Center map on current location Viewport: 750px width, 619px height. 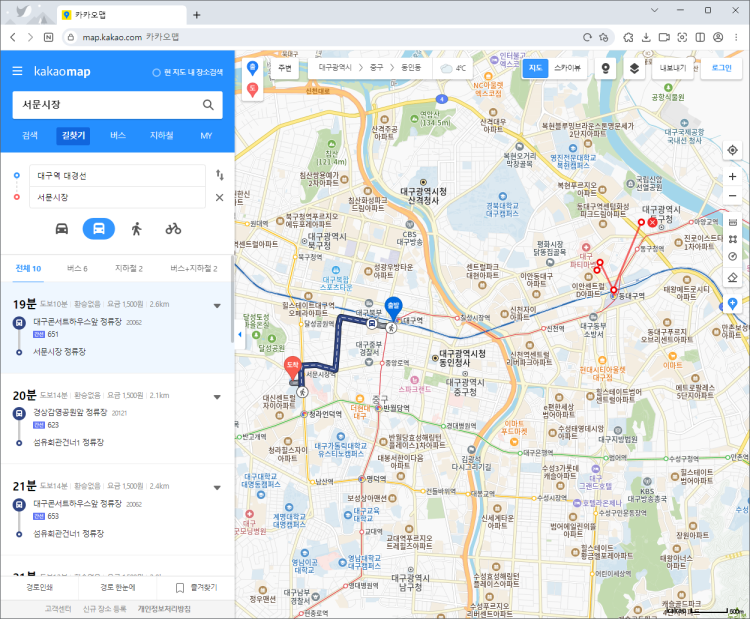[732, 150]
